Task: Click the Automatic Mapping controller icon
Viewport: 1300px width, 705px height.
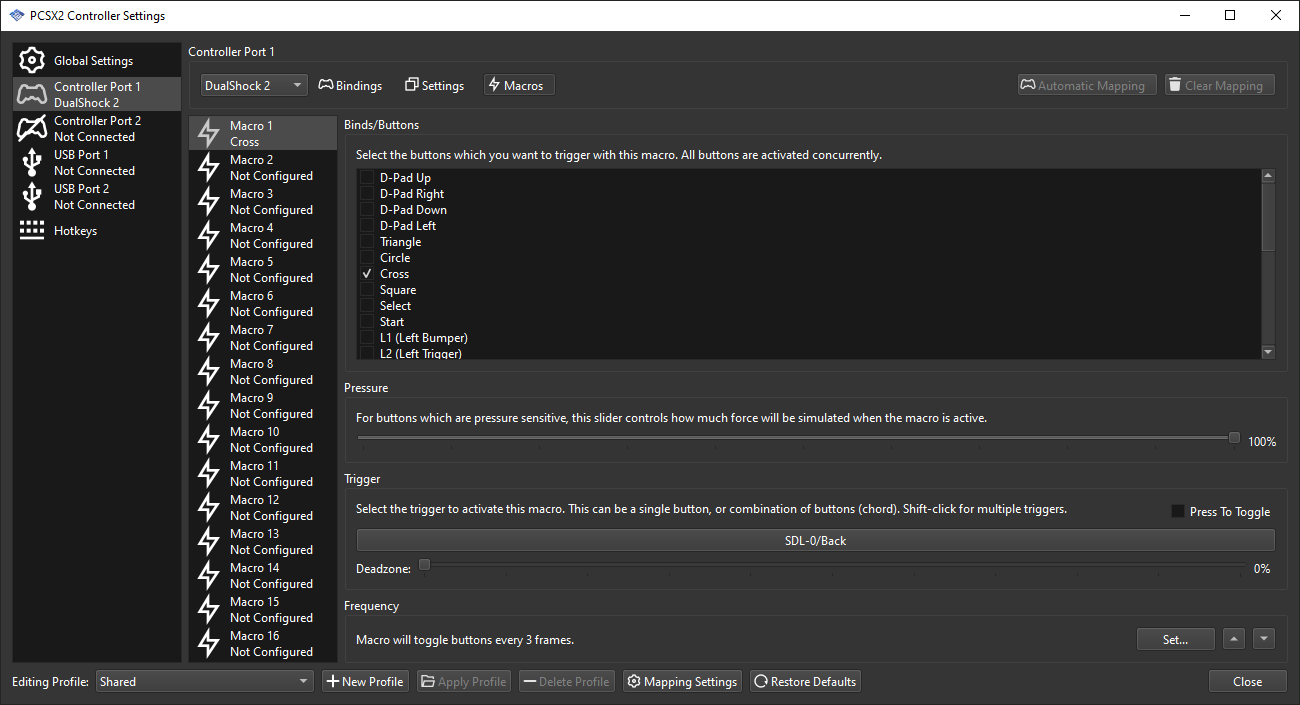Action: point(1026,84)
